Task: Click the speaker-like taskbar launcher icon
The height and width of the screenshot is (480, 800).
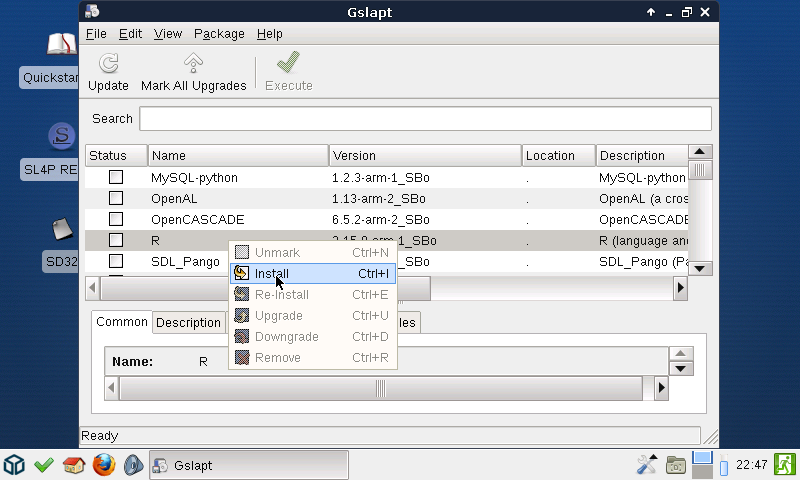Action: tap(133, 465)
